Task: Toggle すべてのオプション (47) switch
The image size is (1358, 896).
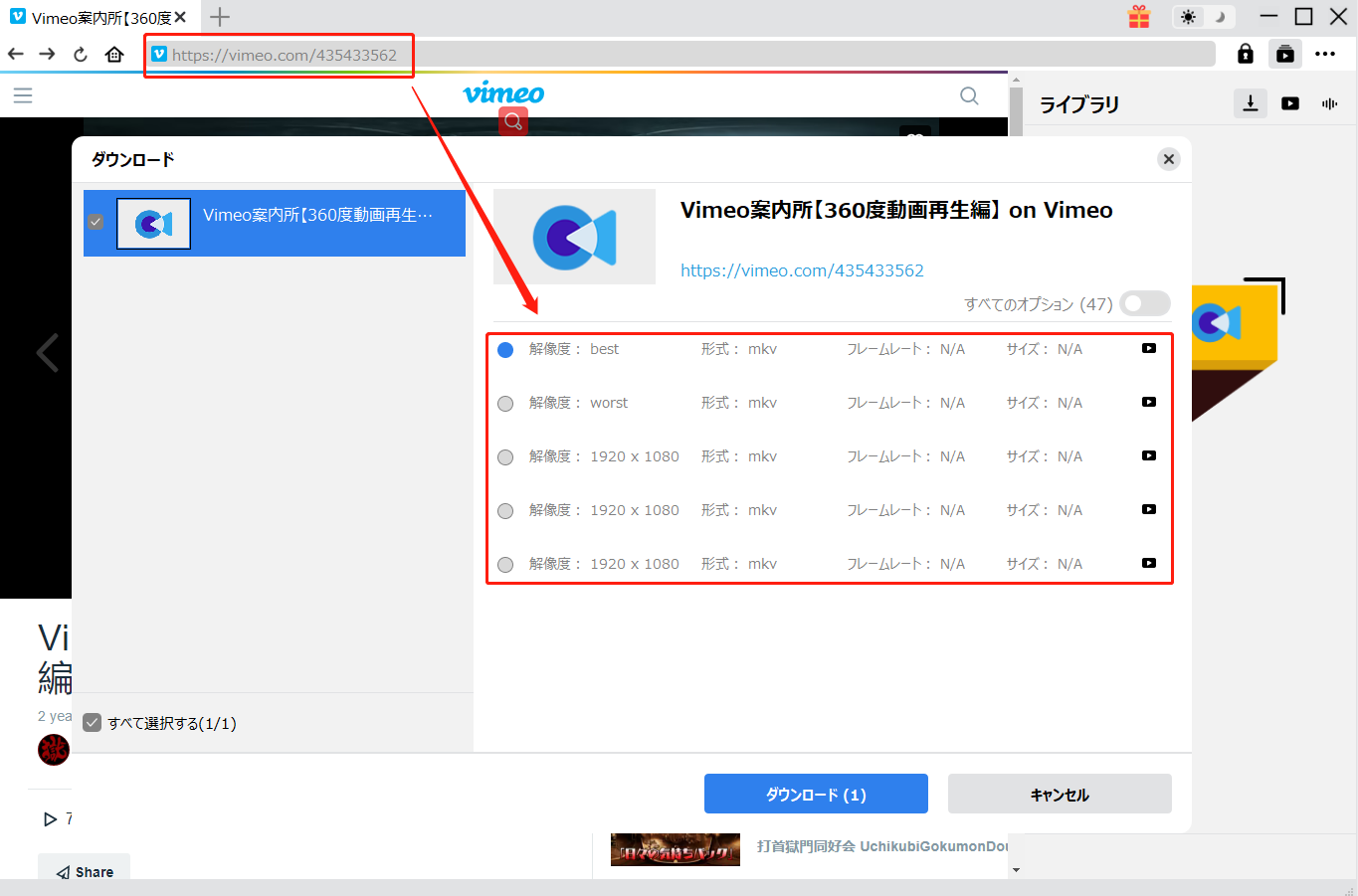Action: click(x=1145, y=303)
